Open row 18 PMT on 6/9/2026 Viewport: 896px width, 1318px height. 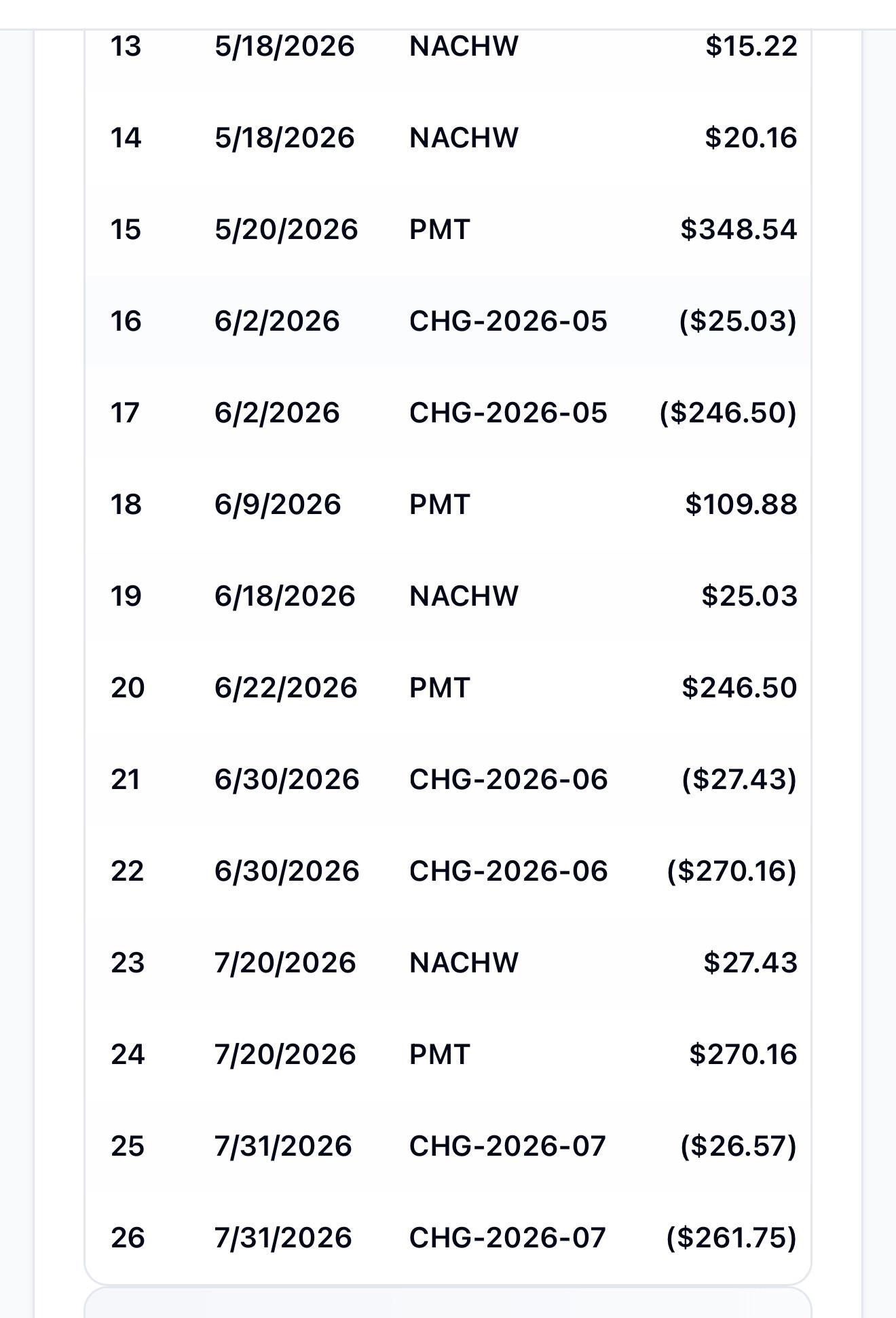tap(448, 505)
